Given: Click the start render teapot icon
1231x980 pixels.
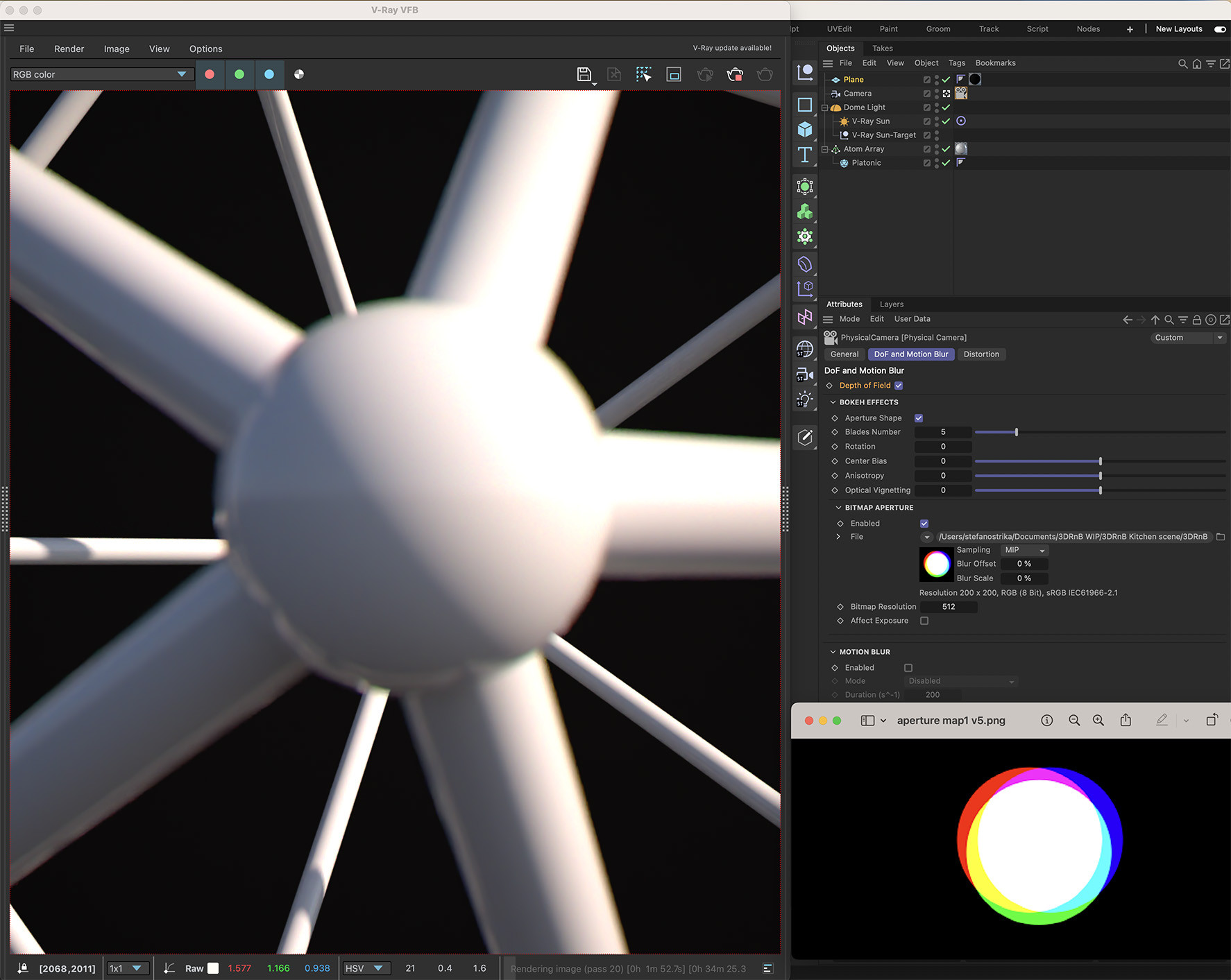Looking at the screenshot, I should pyautogui.click(x=765, y=74).
